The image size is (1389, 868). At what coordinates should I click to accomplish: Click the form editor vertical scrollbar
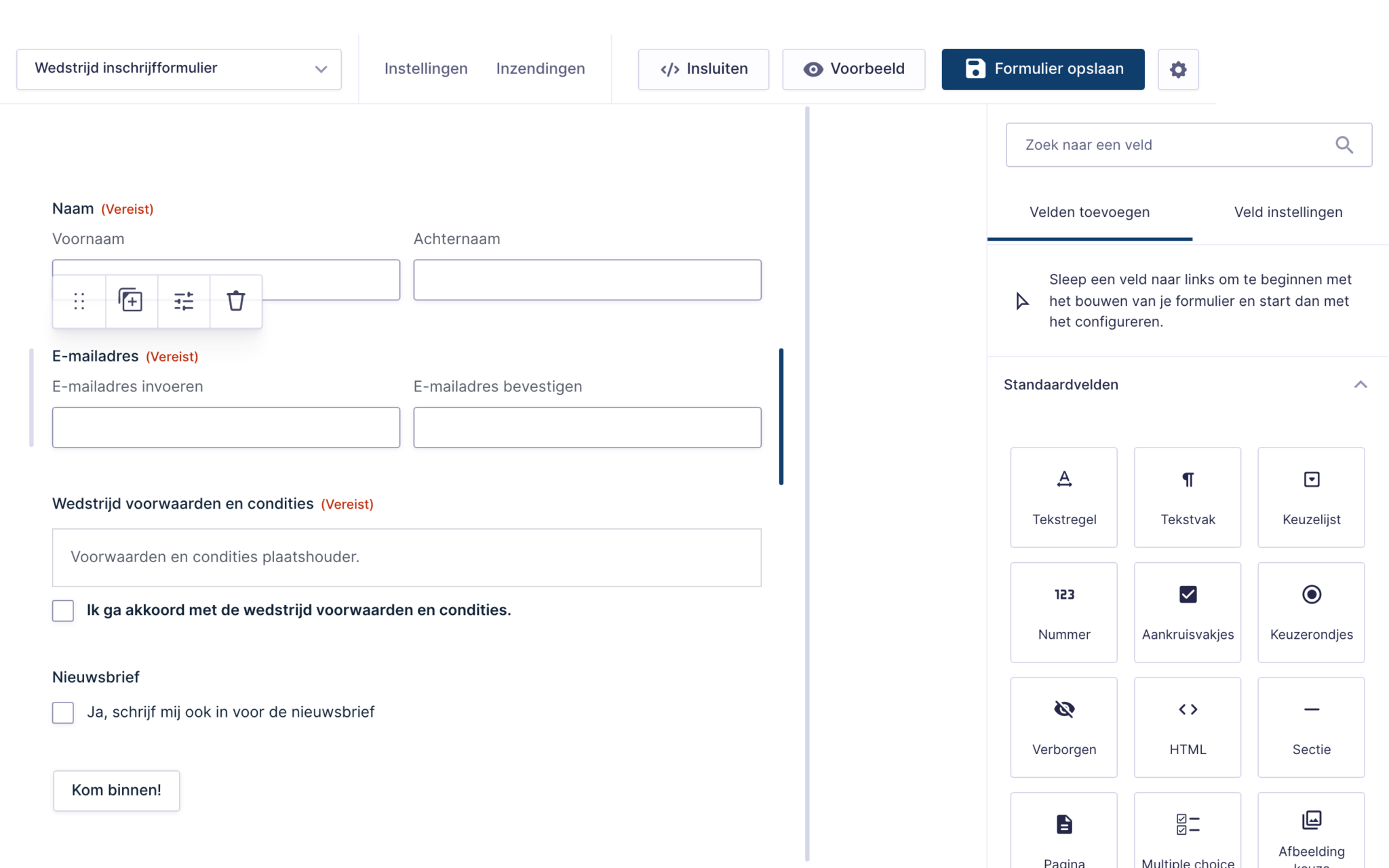[x=807, y=483]
